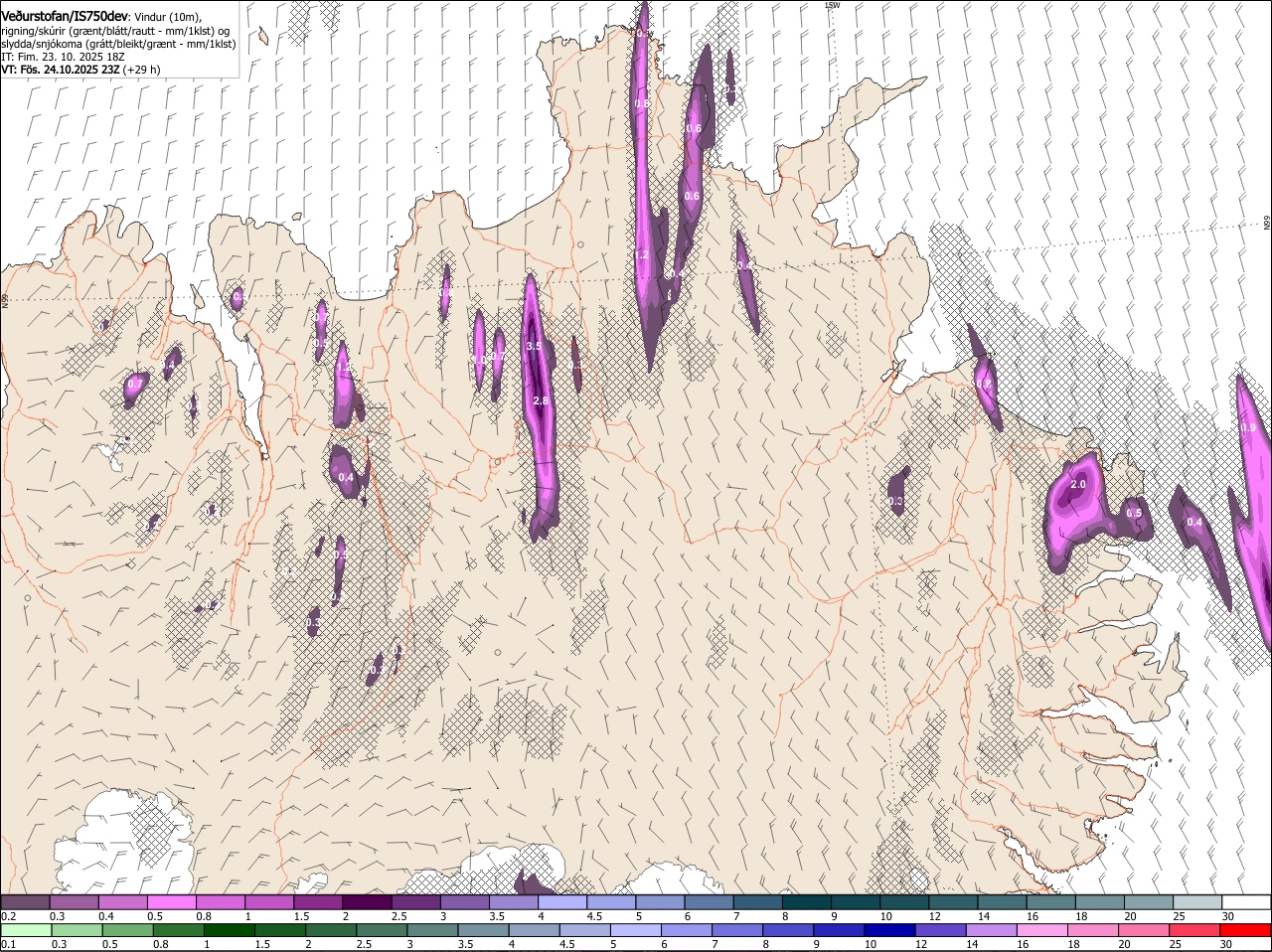Screen dimensions: 1272x952
Task: Click the 0.1 label on the rain legend
Action: (8, 944)
